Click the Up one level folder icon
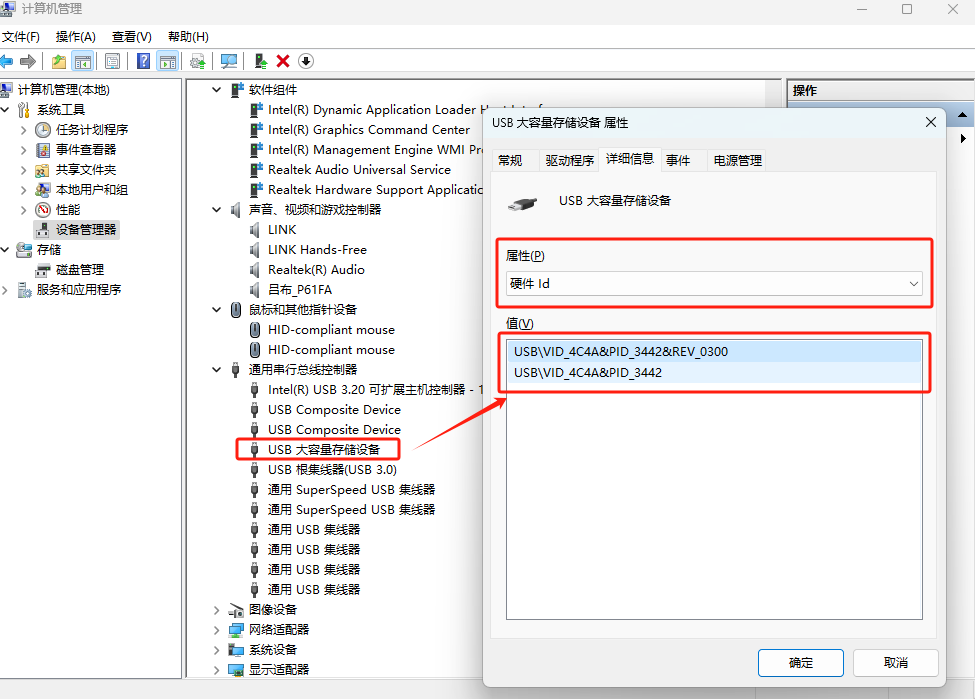 (x=58, y=61)
